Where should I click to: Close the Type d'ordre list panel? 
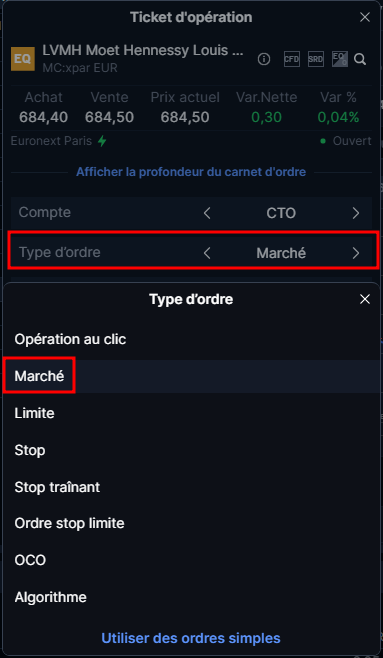pos(365,299)
